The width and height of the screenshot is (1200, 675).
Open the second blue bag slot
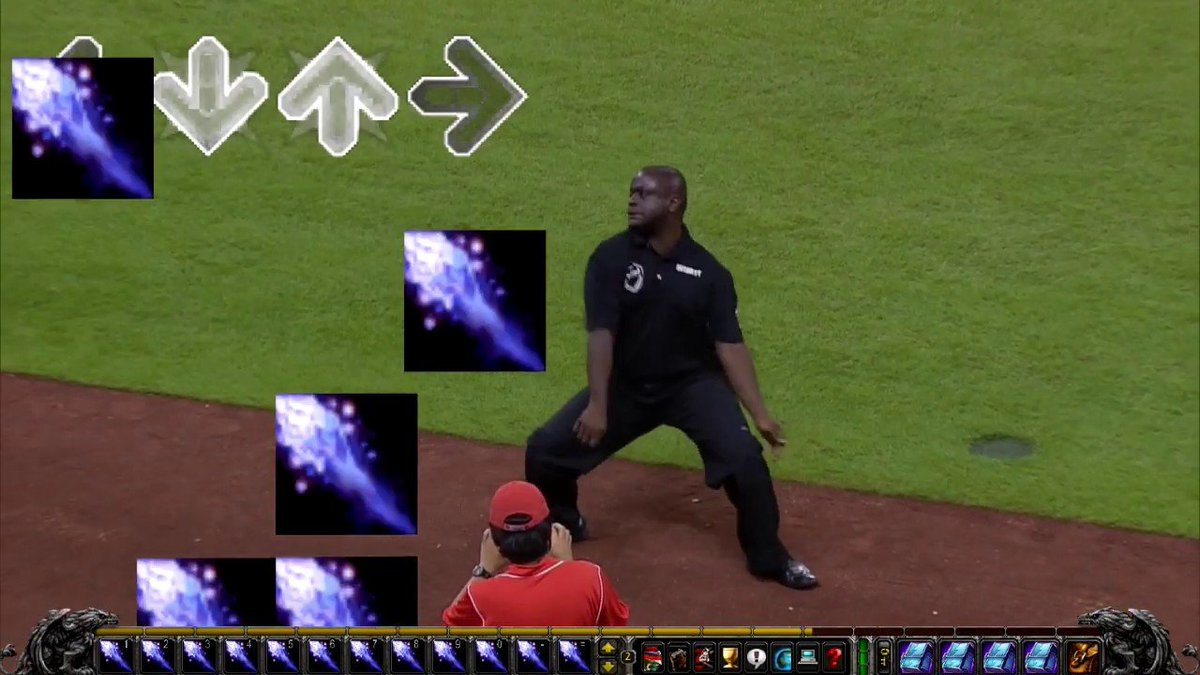[x=958, y=657]
